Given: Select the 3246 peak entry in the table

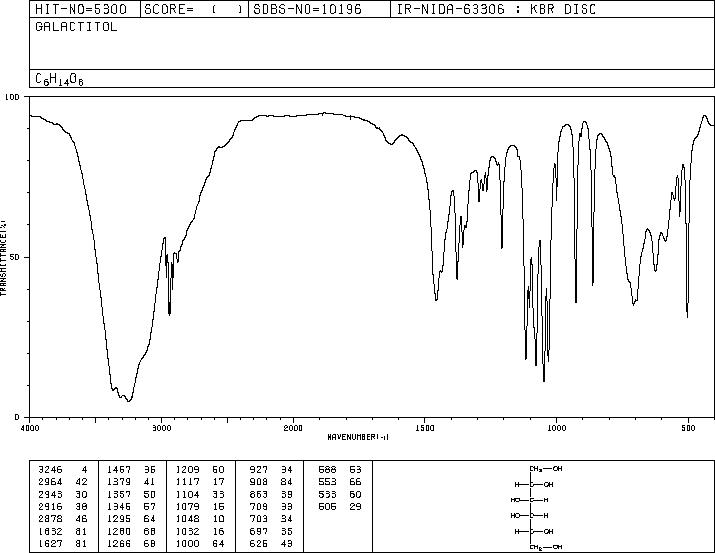Looking at the screenshot, I should coord(63,469).
